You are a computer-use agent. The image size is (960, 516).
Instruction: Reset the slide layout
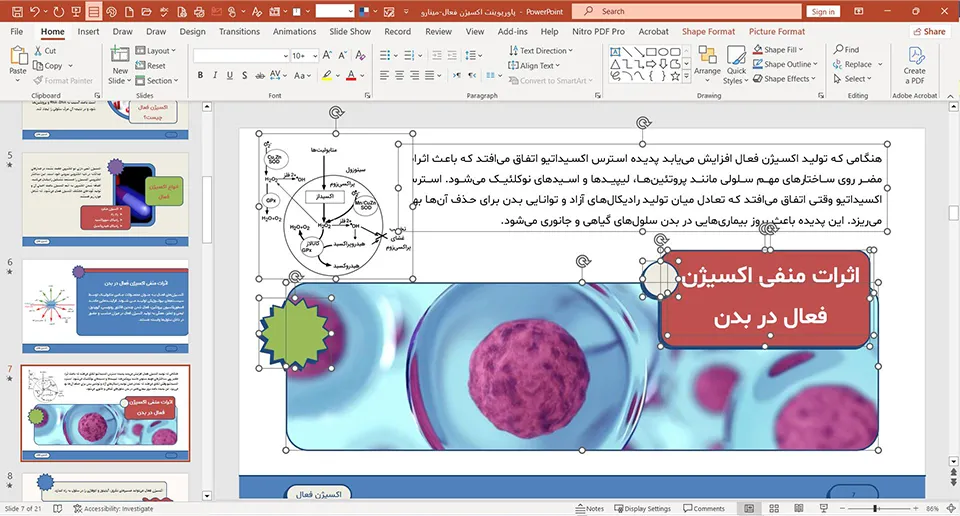[x=151, y=65]
